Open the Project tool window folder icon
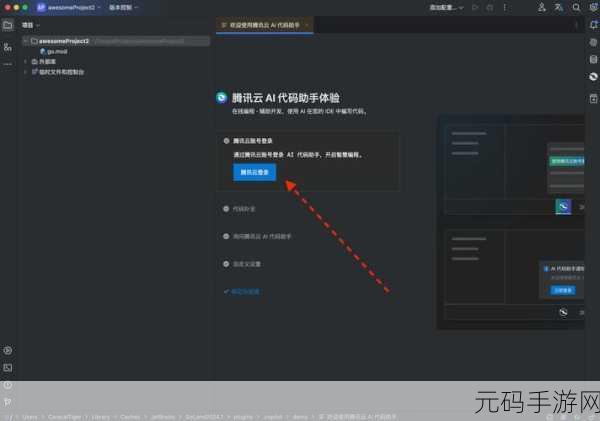 click(7, 26)
